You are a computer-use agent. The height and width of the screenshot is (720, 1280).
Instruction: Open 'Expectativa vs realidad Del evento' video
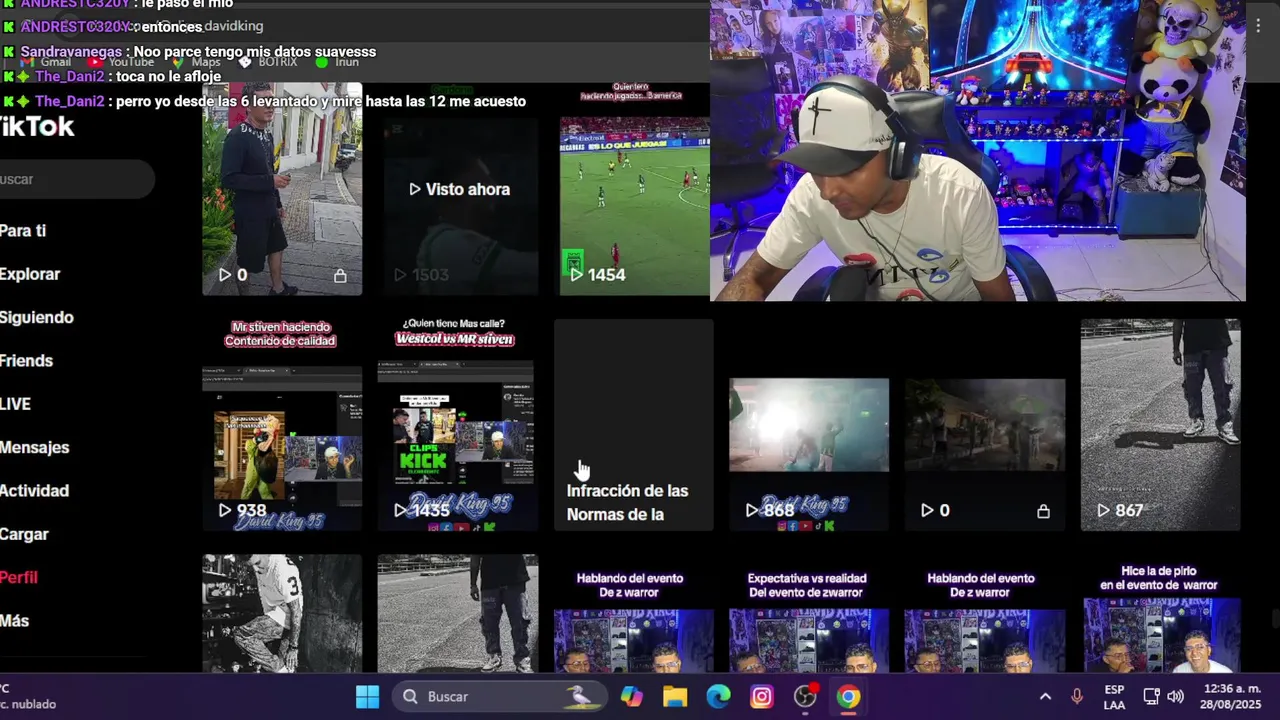click(x=809, y=614)
